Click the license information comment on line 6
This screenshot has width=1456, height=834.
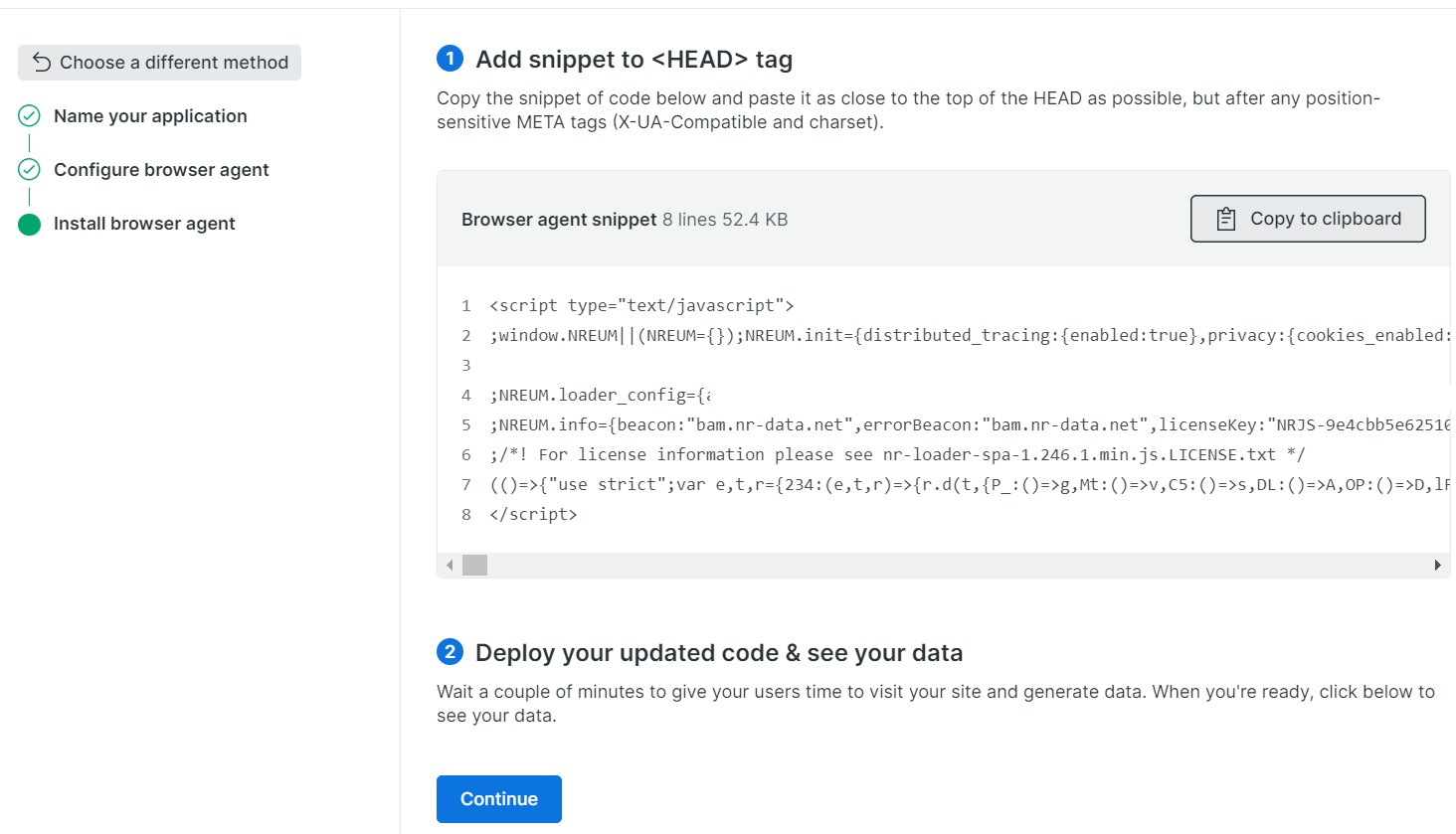(x=897, y=454)
